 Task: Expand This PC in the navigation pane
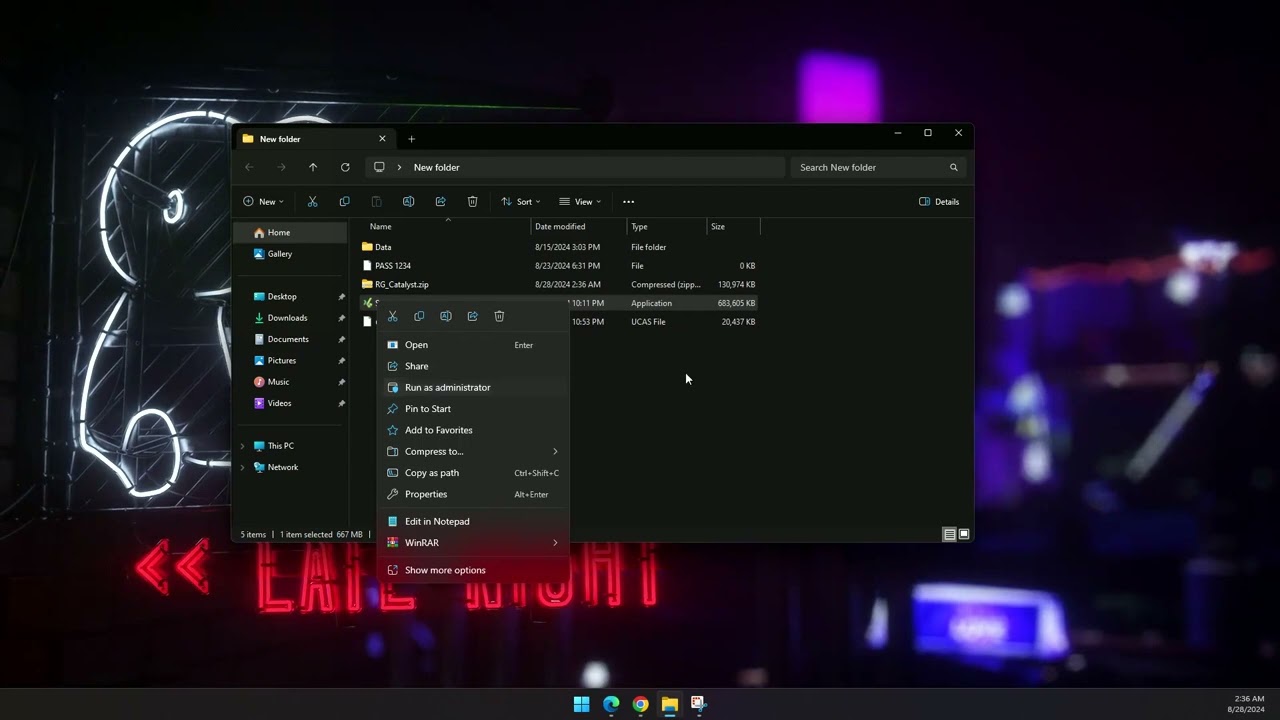click(x=242, y=446)
